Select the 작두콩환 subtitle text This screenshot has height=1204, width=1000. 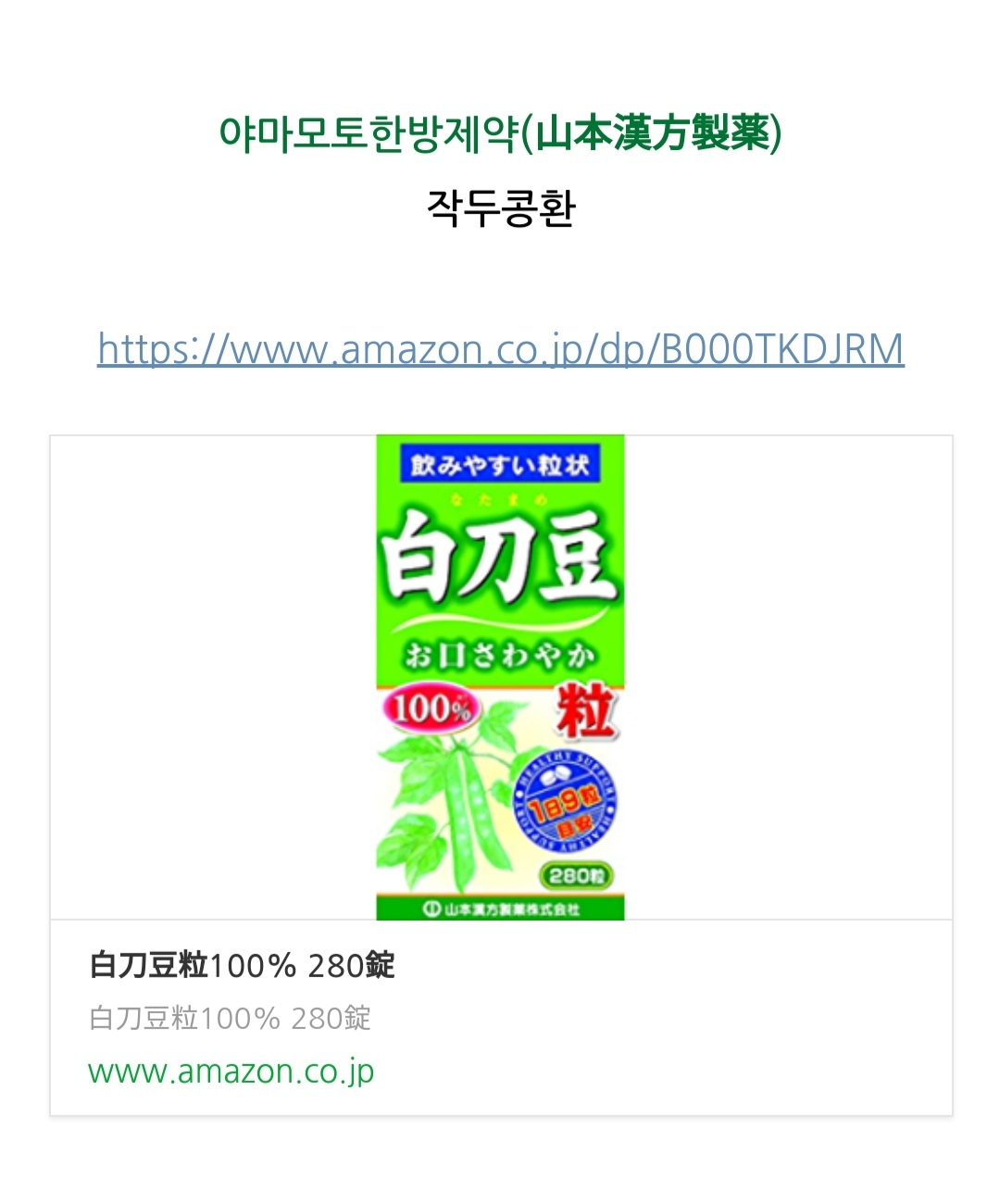pyautogui.click(x=501, y=208)
